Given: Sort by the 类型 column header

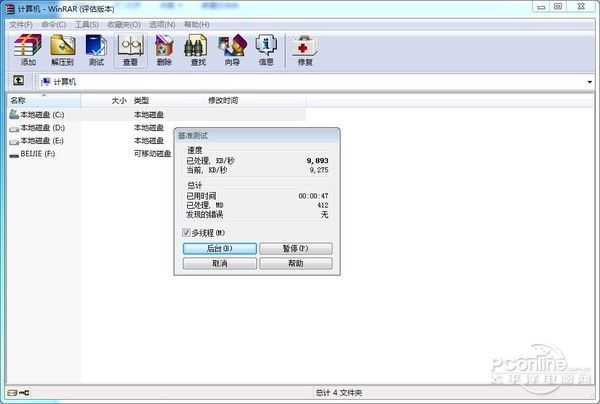Looking at the screenshot, I should (167, 101).
